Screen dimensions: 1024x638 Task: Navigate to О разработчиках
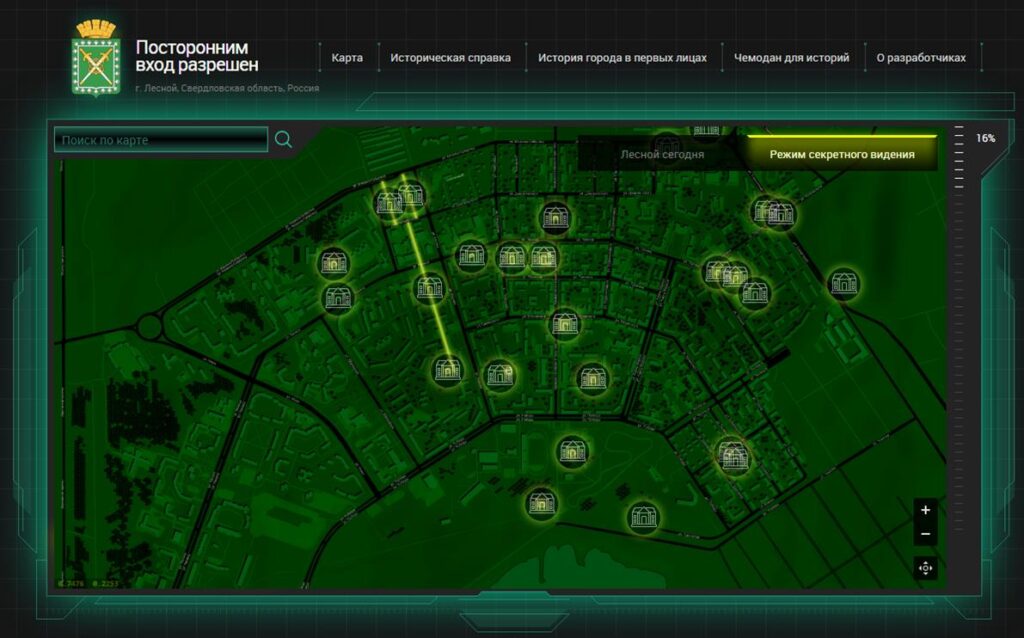coord(921,58)
